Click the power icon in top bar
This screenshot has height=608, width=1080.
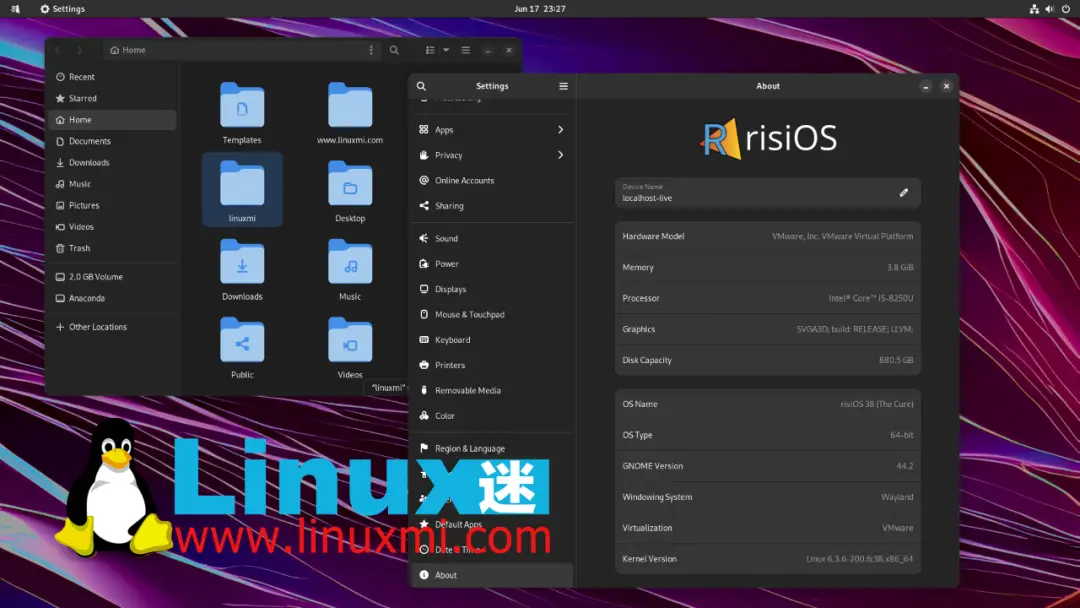[1066, 9]
